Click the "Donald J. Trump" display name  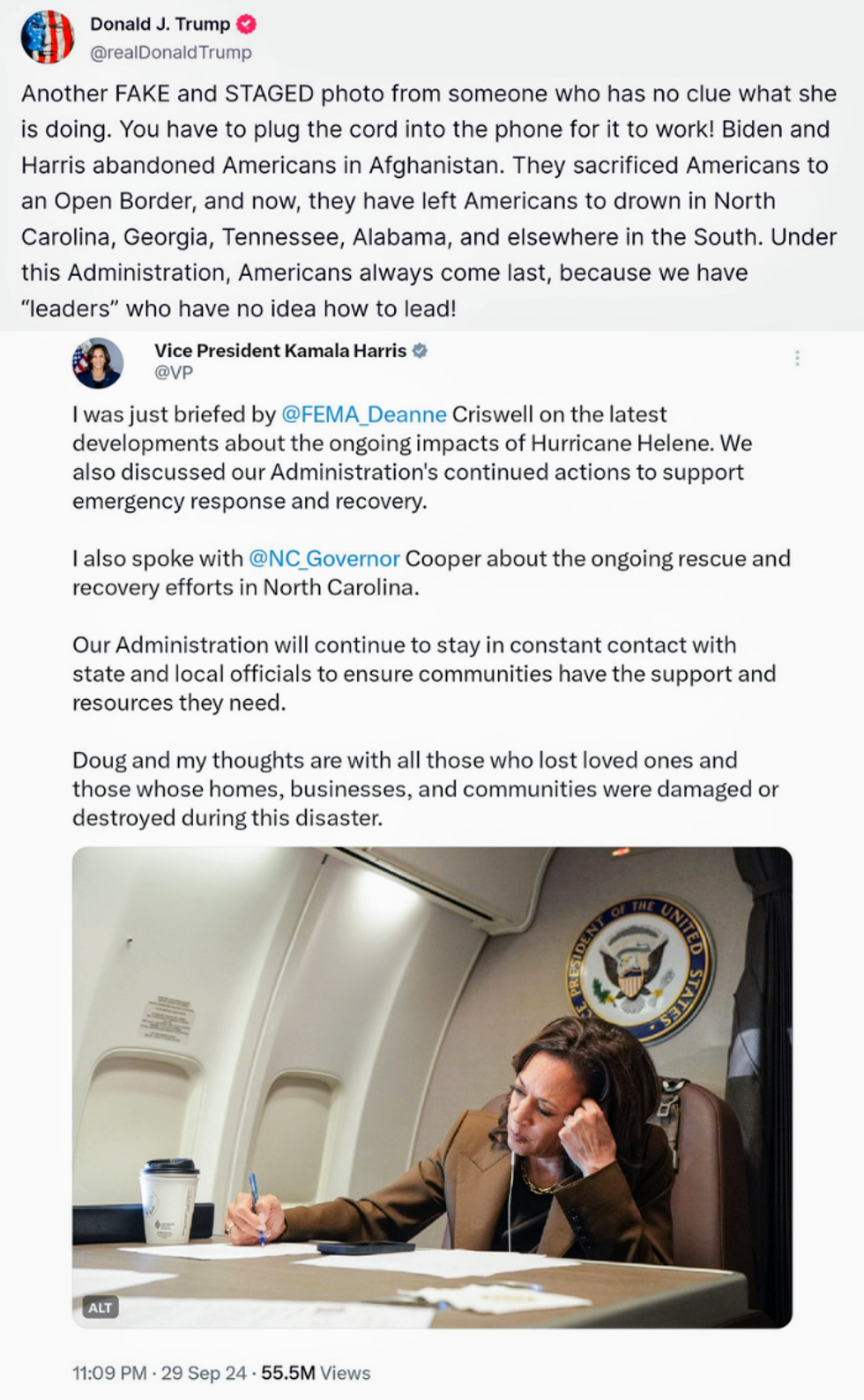tap(160, 25)
